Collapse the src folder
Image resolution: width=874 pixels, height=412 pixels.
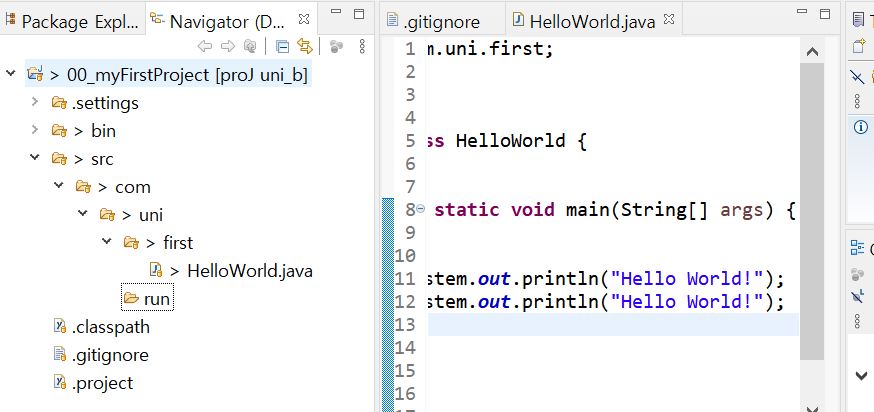click(35, 157)
